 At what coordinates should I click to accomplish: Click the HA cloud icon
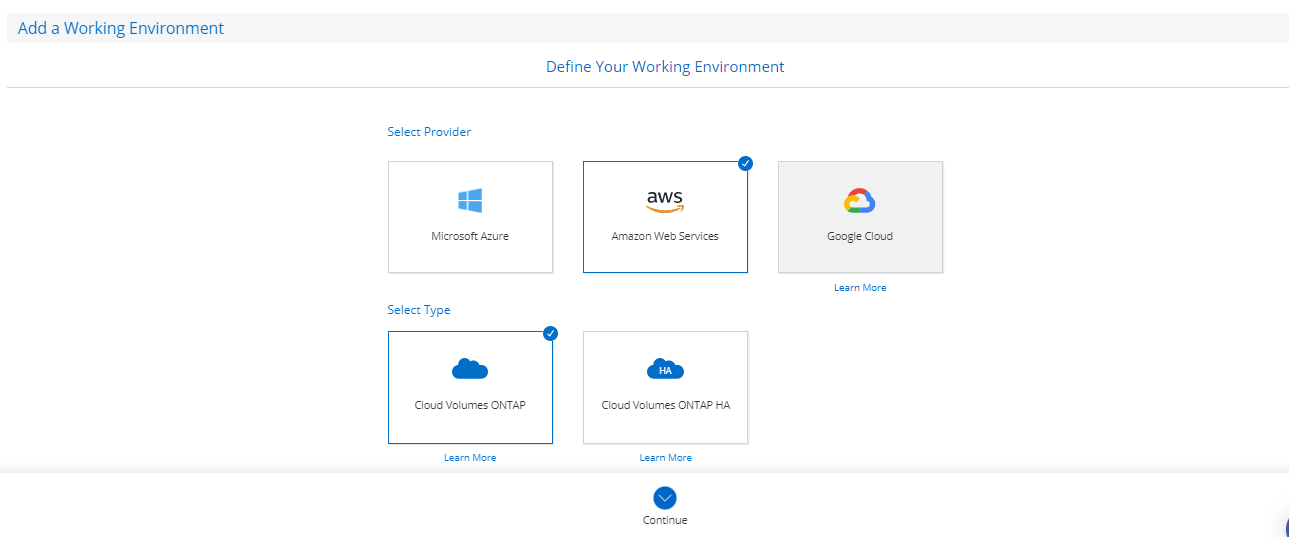665,370
